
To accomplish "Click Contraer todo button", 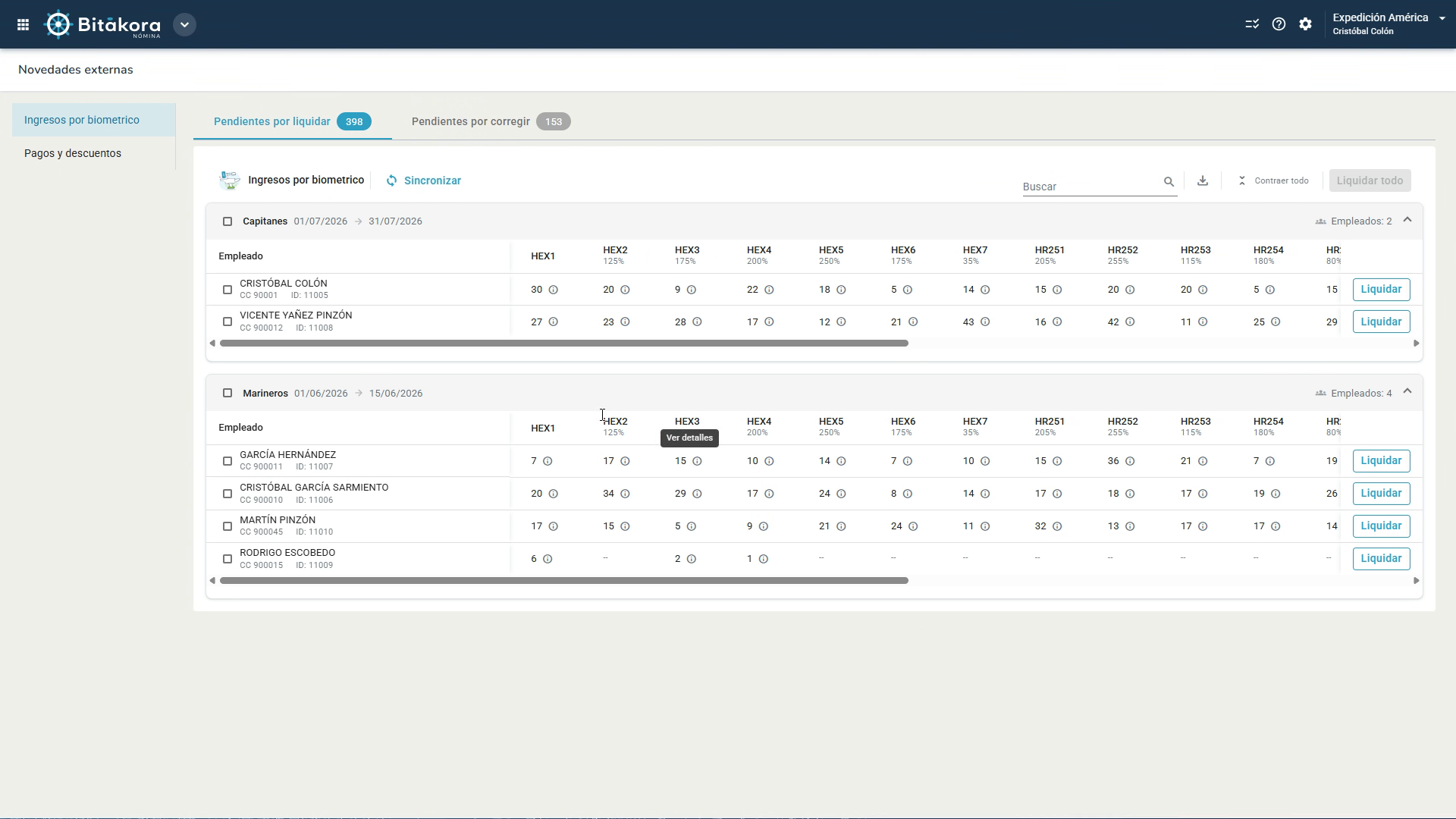I will [x=1273, y=180].
